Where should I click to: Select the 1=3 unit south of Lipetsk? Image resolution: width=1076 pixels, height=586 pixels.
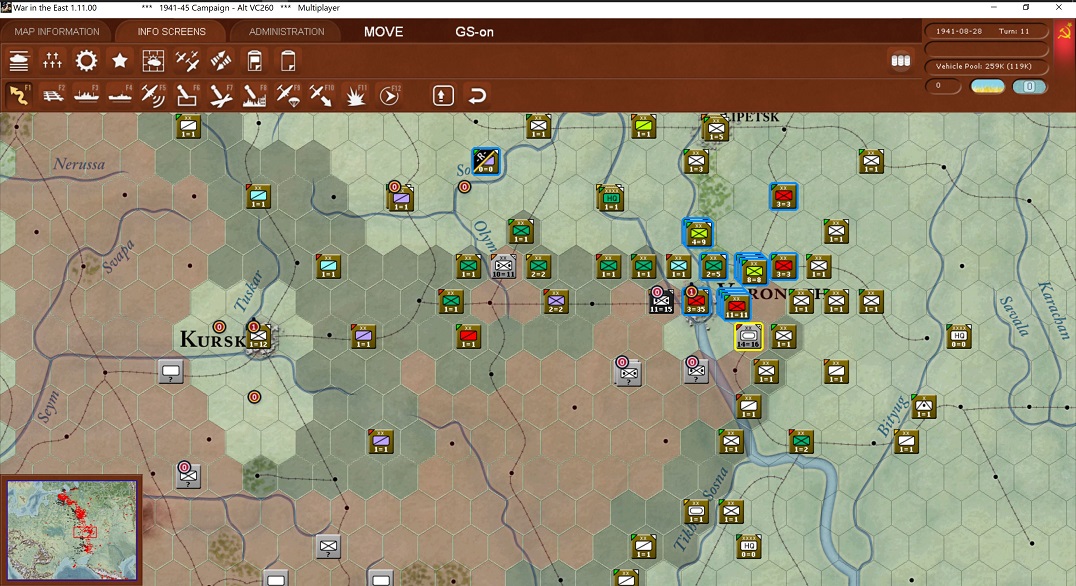(697, 162)
